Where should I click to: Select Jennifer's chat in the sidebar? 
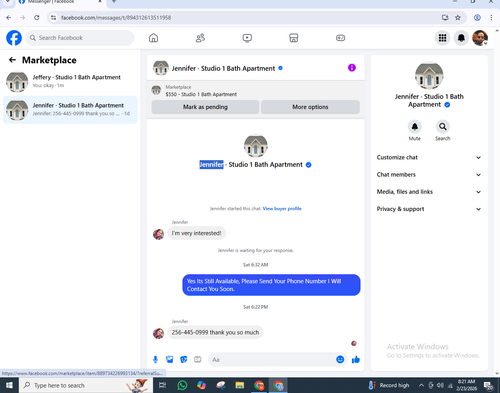click(70, 110)
